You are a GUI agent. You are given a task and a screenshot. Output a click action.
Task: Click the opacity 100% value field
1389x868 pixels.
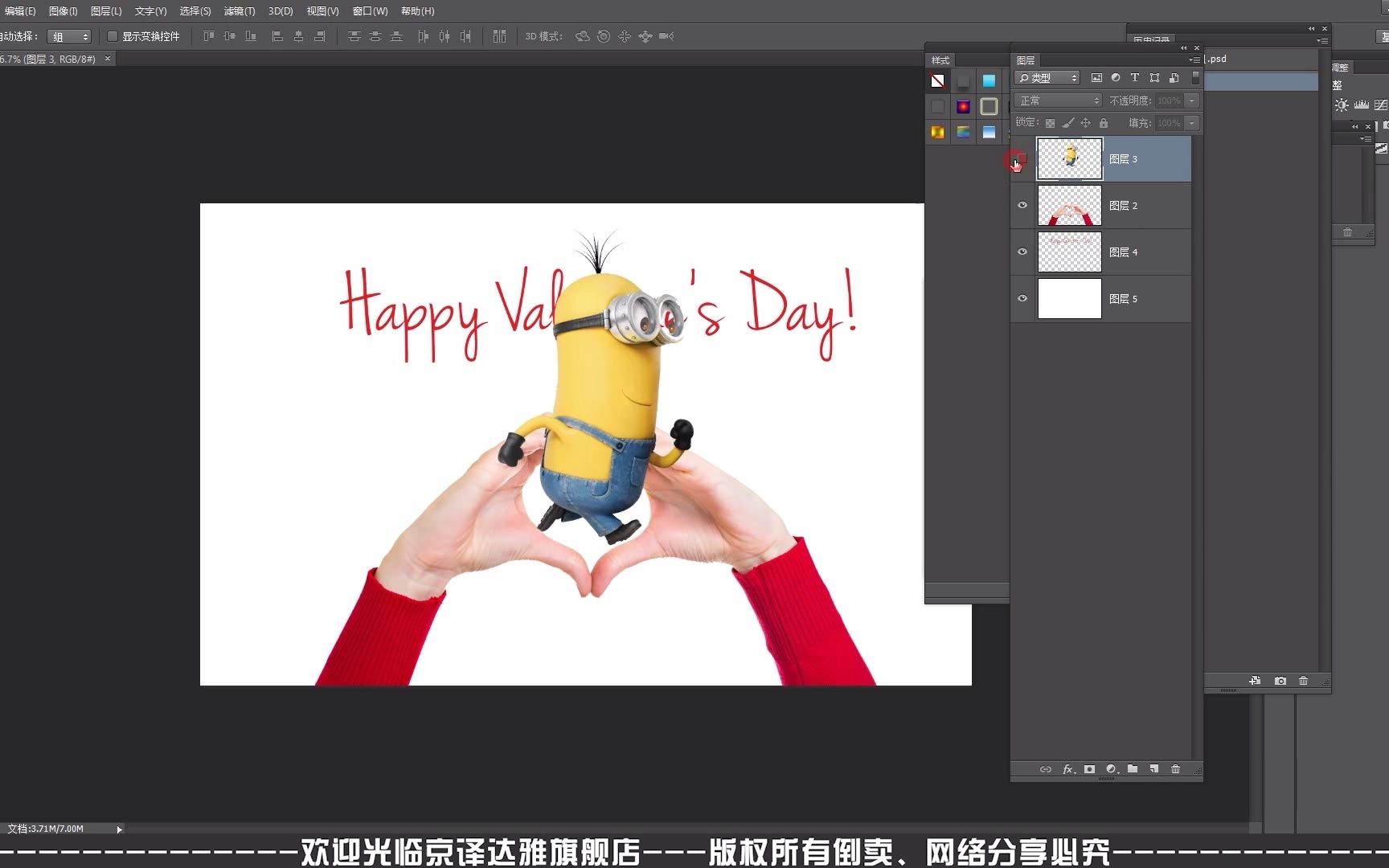(x=1169, y=100)
